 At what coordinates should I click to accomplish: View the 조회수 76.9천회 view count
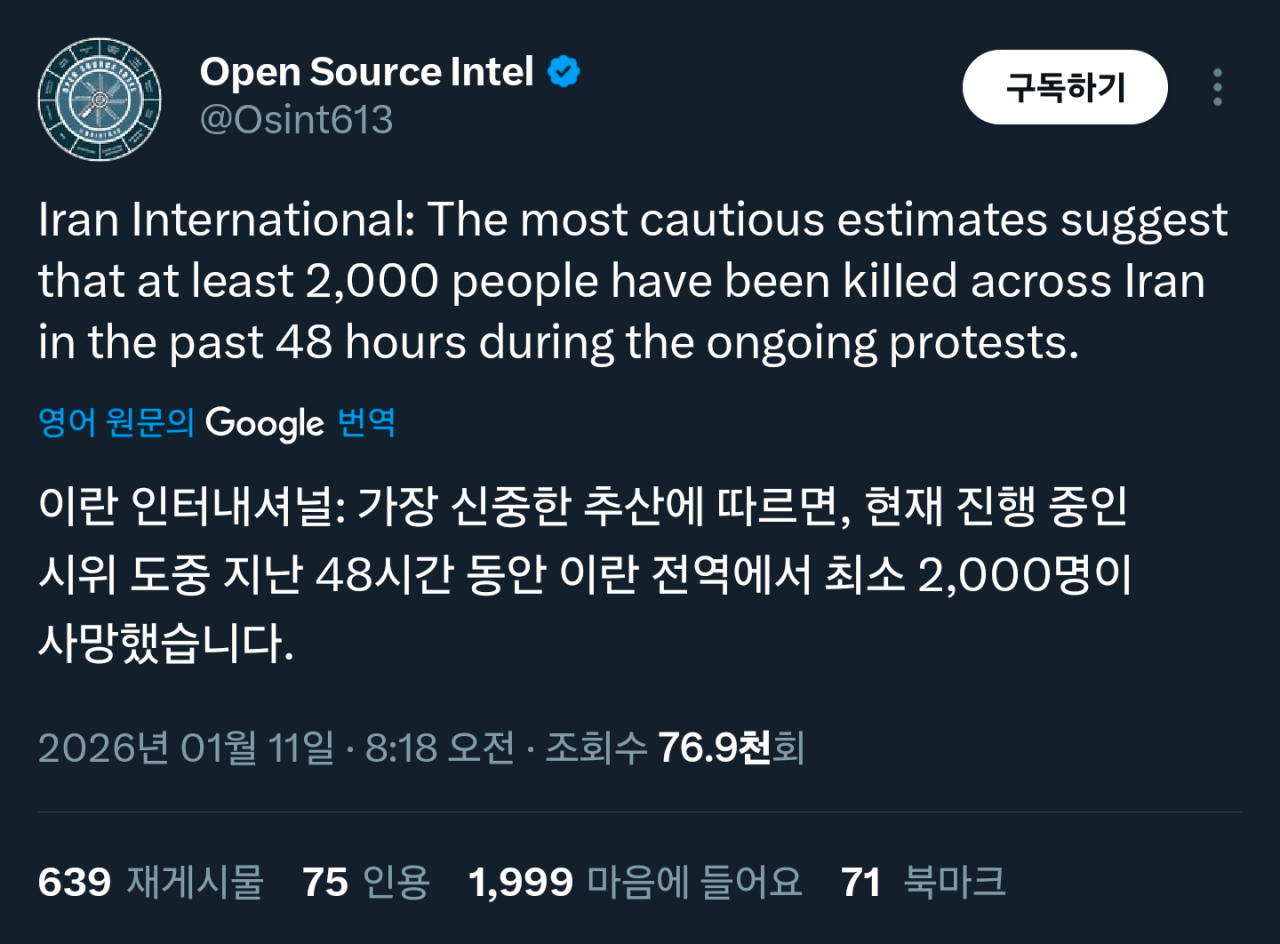[674, 748]
